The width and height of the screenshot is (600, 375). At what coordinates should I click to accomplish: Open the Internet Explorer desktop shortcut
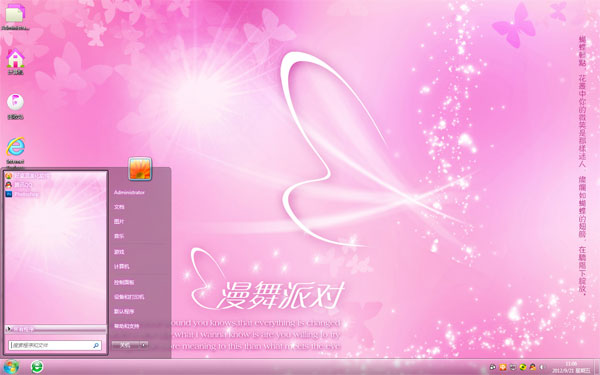15,147
